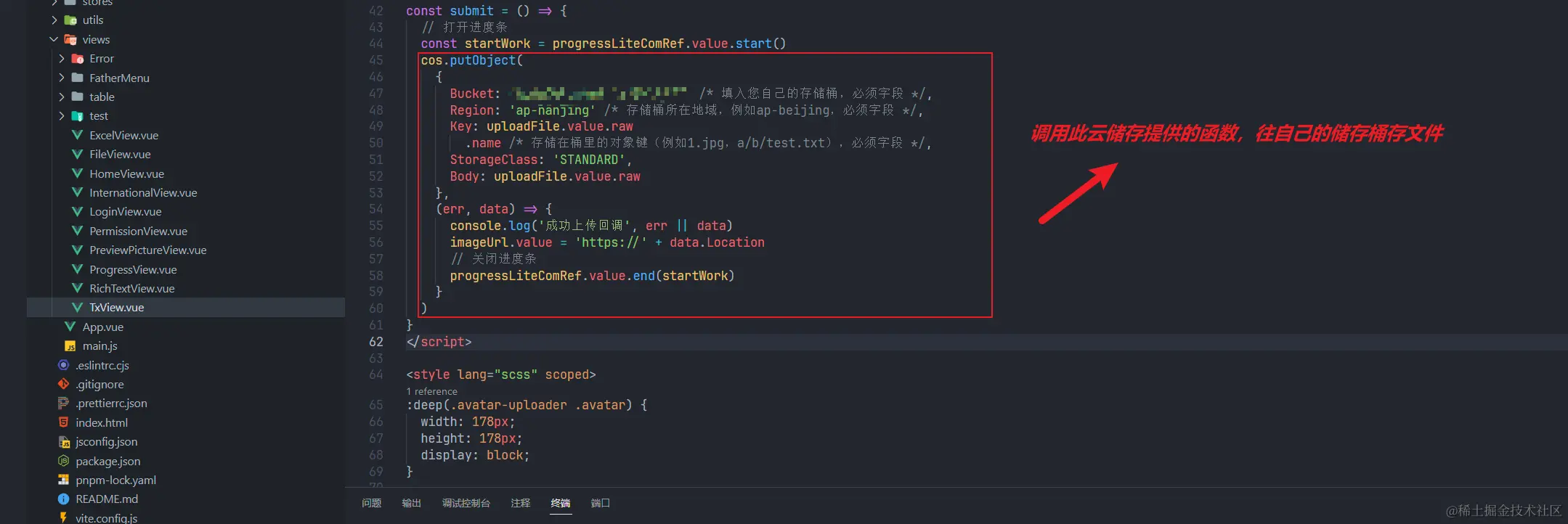1568x524 pixels.
Task: Open ProgressView.vue file
Action: (x=133, y=269)
